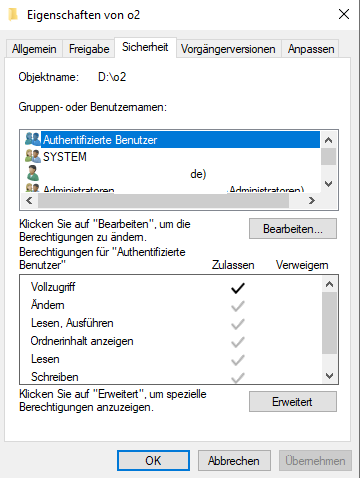Click user list scroll up arrow

point(328,140)
